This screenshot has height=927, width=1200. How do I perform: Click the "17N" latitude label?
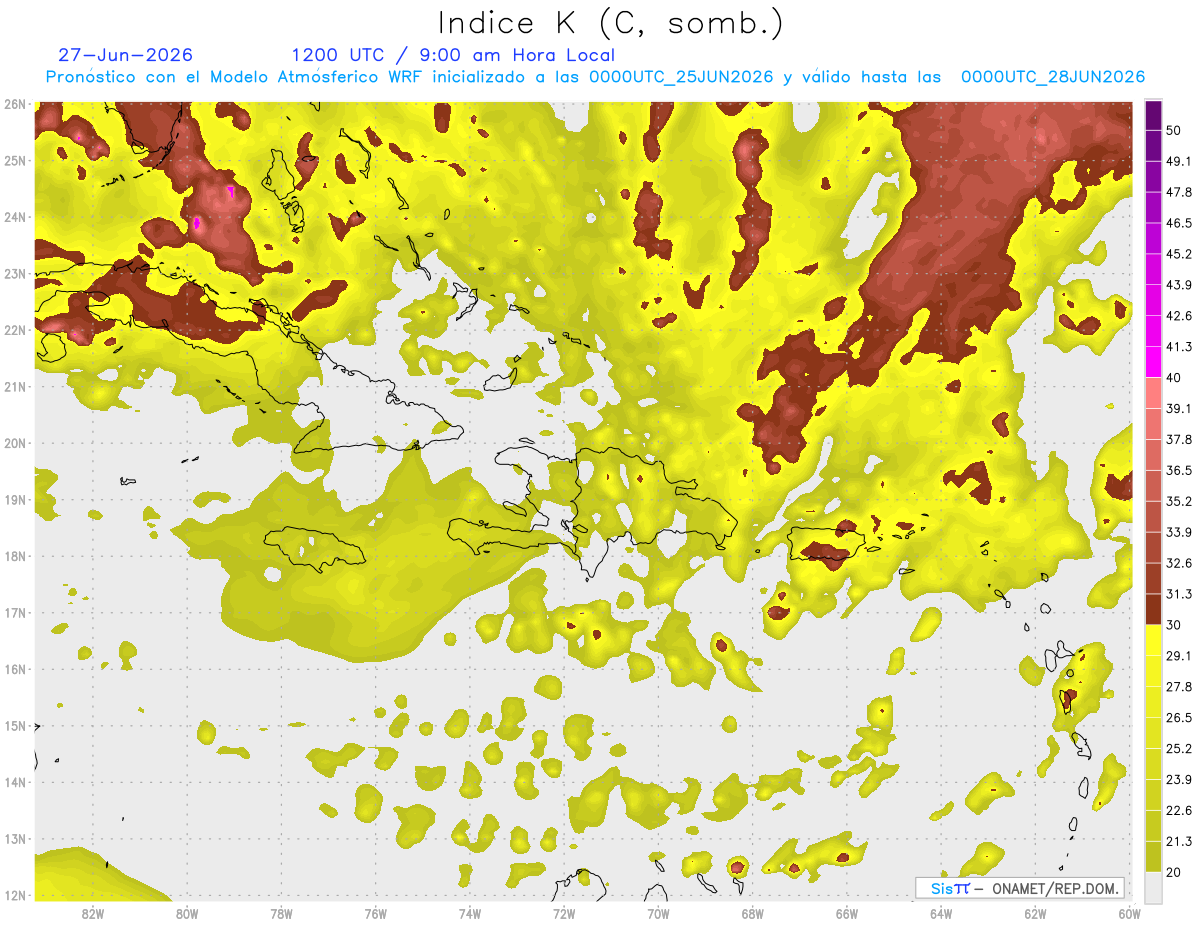[x=14, y=612]
